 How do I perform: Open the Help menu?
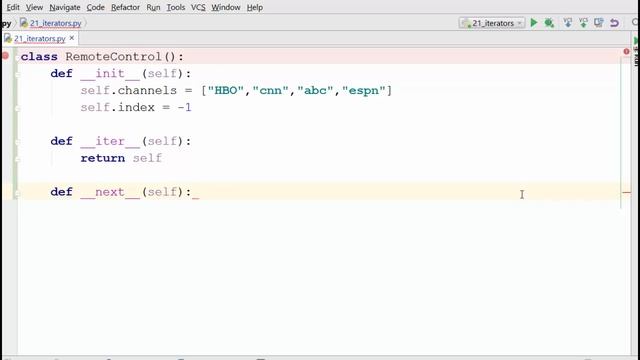pos(255,7)
